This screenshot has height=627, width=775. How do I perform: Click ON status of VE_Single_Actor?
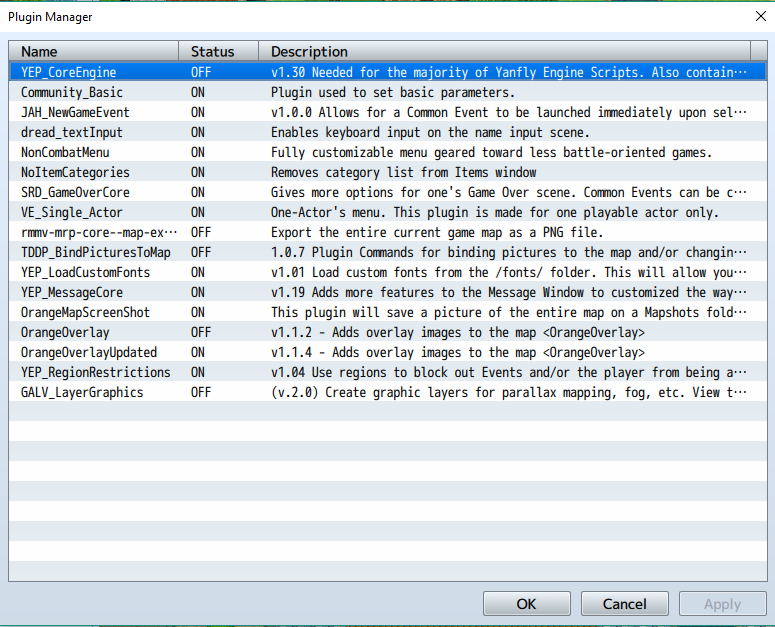click(198, 212)
